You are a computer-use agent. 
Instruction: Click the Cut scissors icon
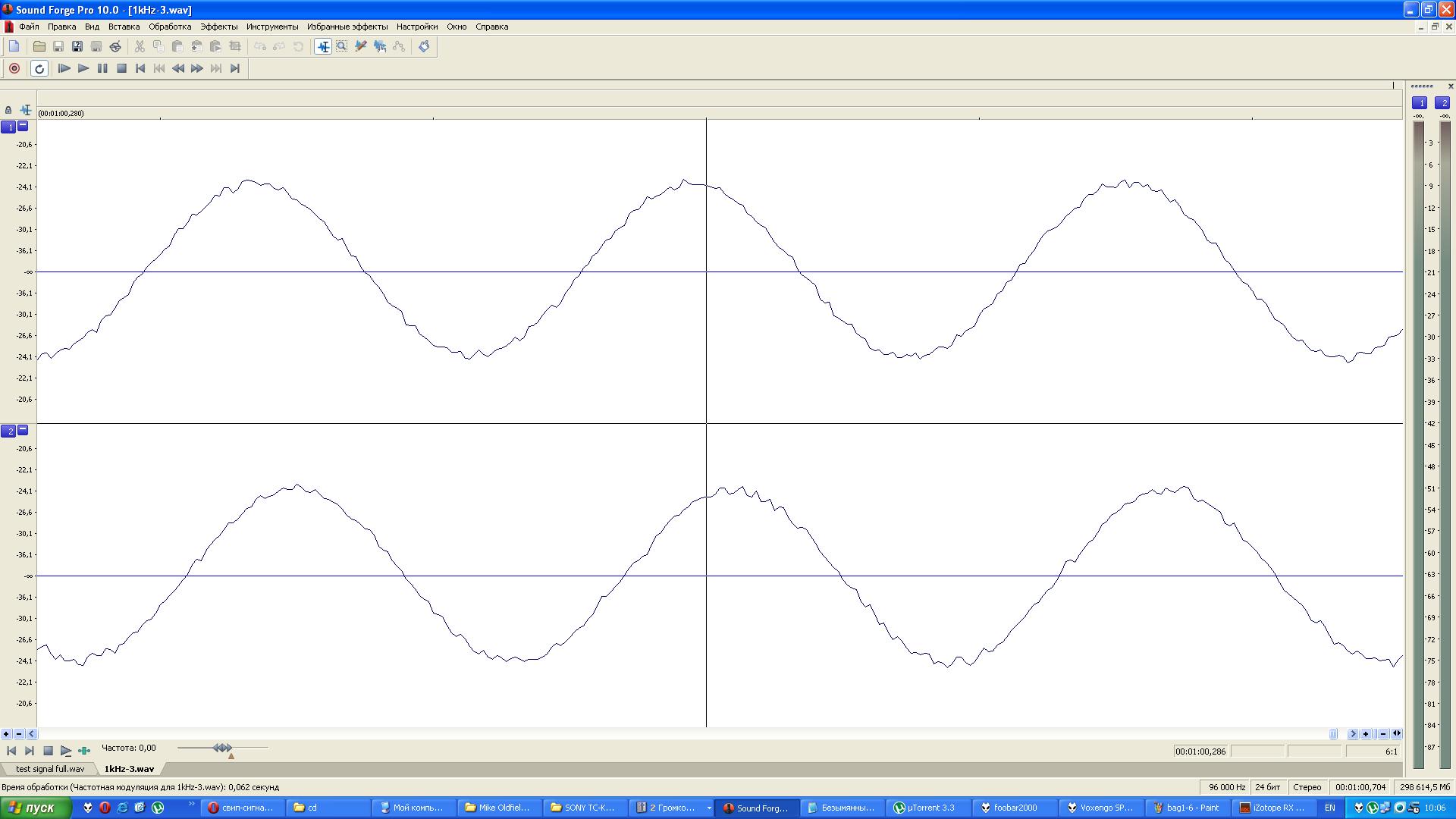pos(140,46)
